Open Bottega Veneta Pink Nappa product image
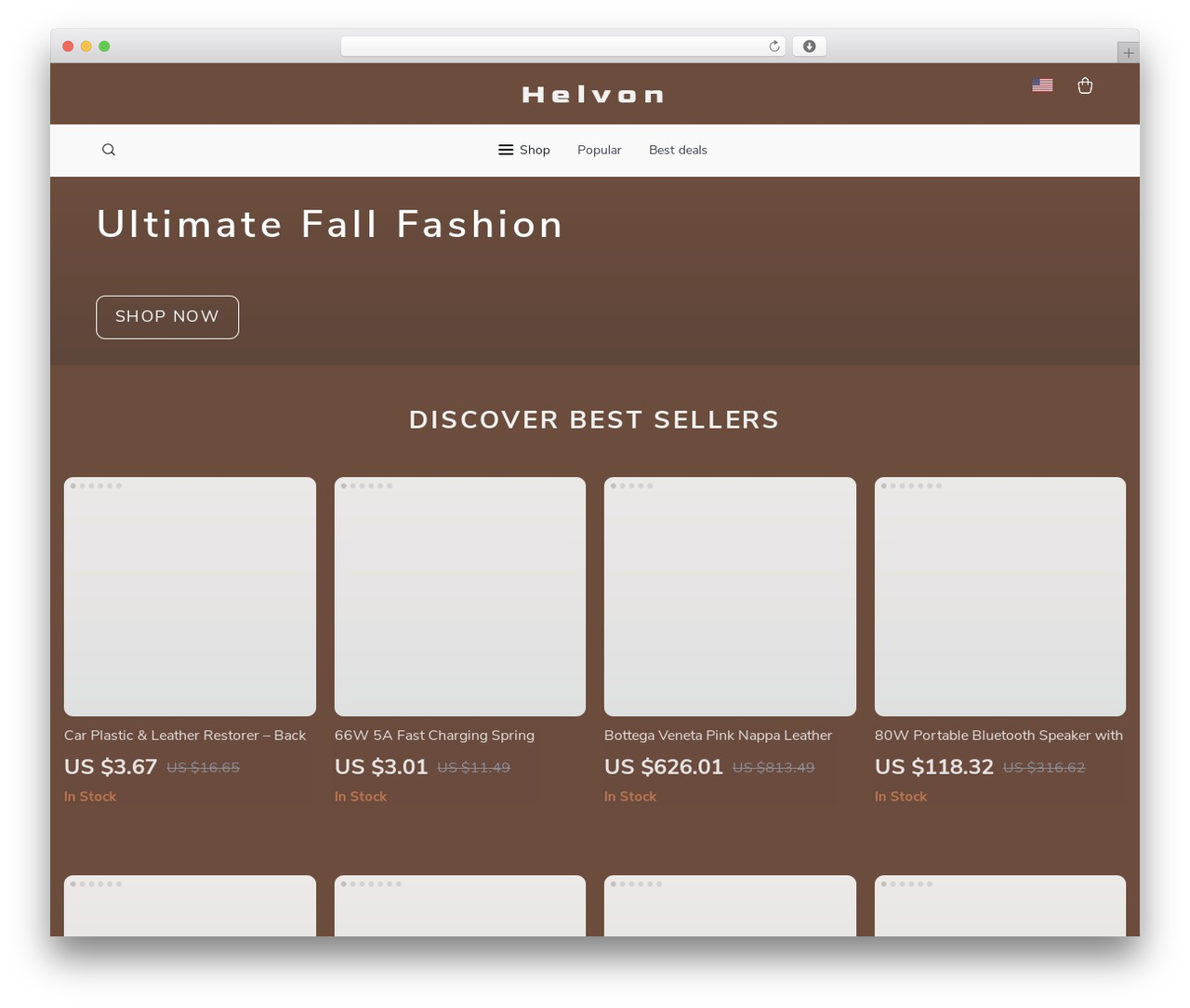Screen dimensions: 1190x1008 [x=730, y=596]
